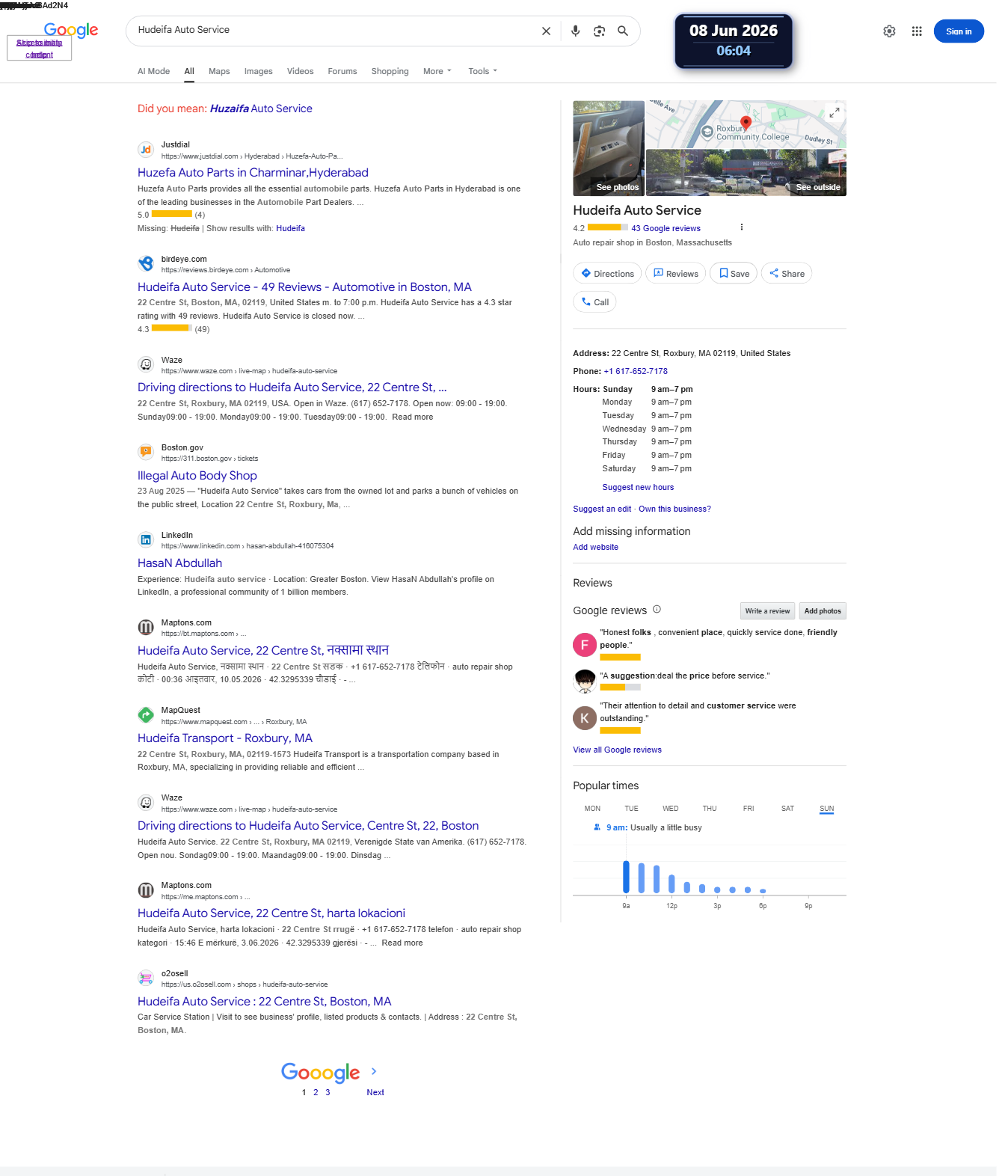The width and height of the screenshot is (1008, 1176).
Task: Click the o2osell site favicon
Action: click(x=146, y=978)
